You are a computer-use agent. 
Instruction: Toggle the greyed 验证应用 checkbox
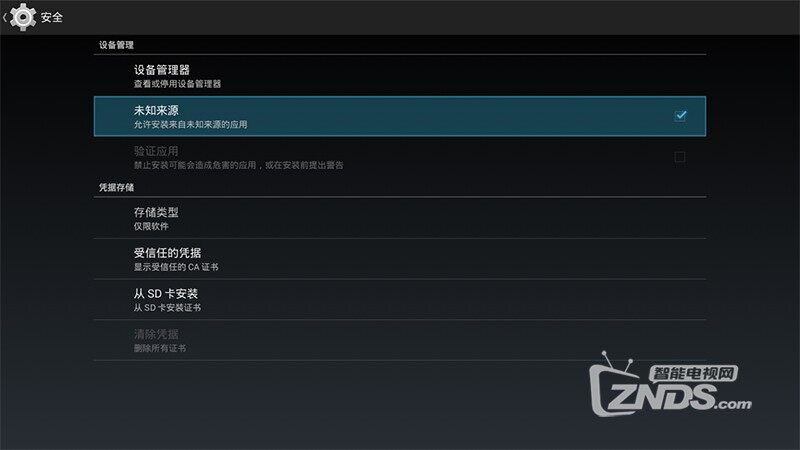(x=680, y=157)
